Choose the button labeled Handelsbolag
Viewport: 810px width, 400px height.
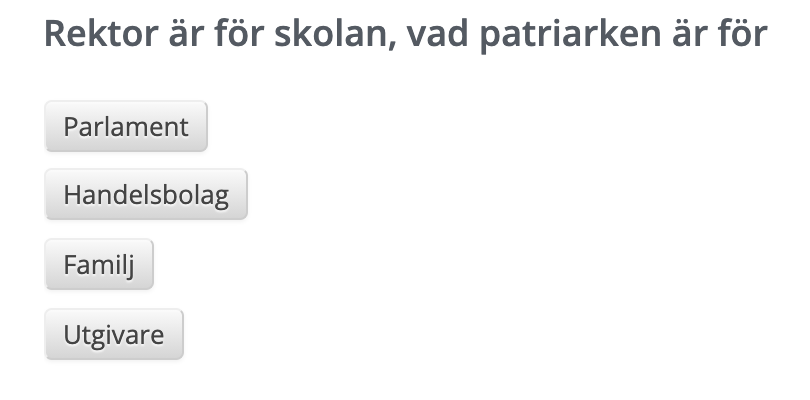pos(146,194)
